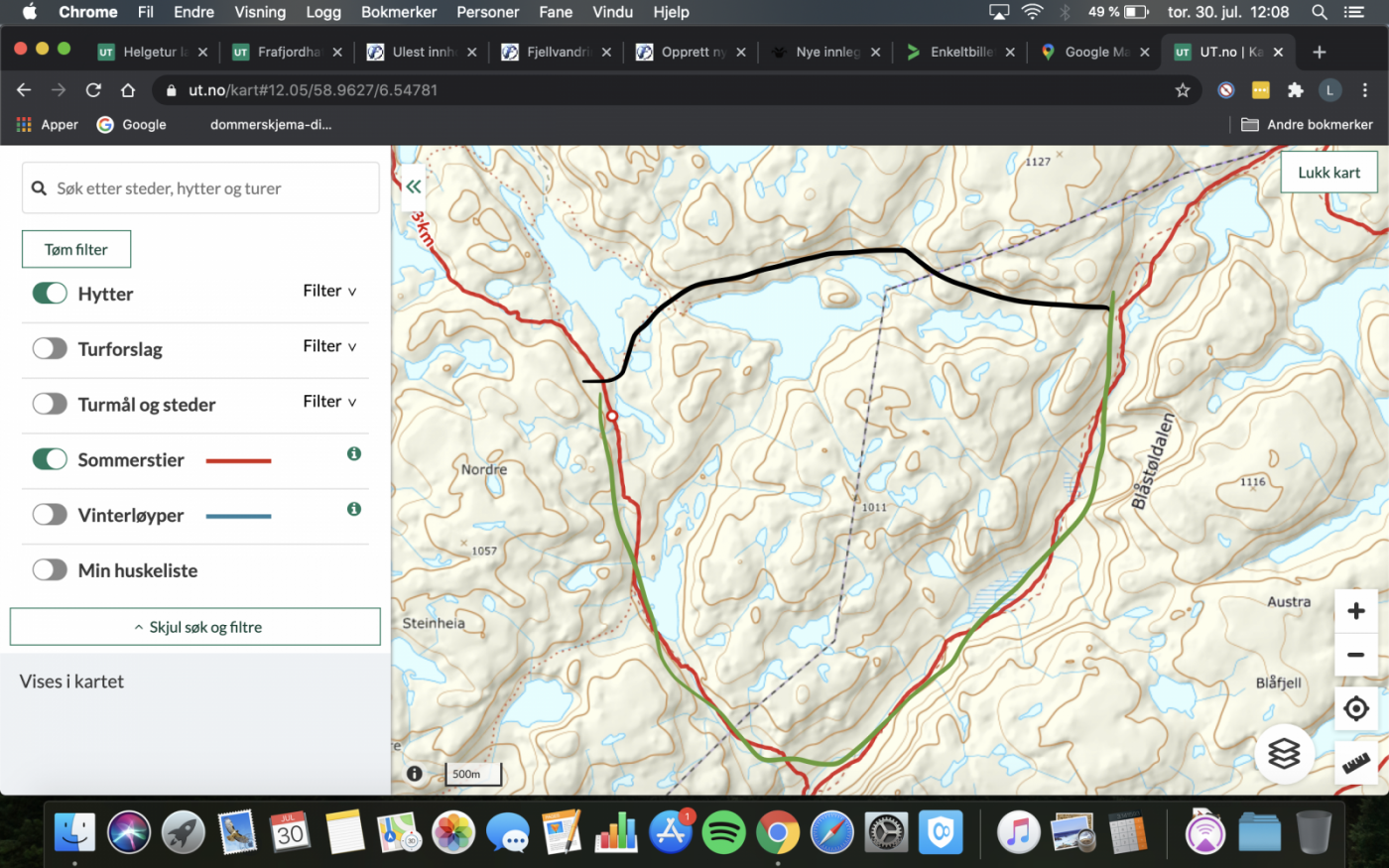This screenshot has width=1389, height=868.
Task: Turn on the Vinterløyper toggle
Action: point(50,515)
